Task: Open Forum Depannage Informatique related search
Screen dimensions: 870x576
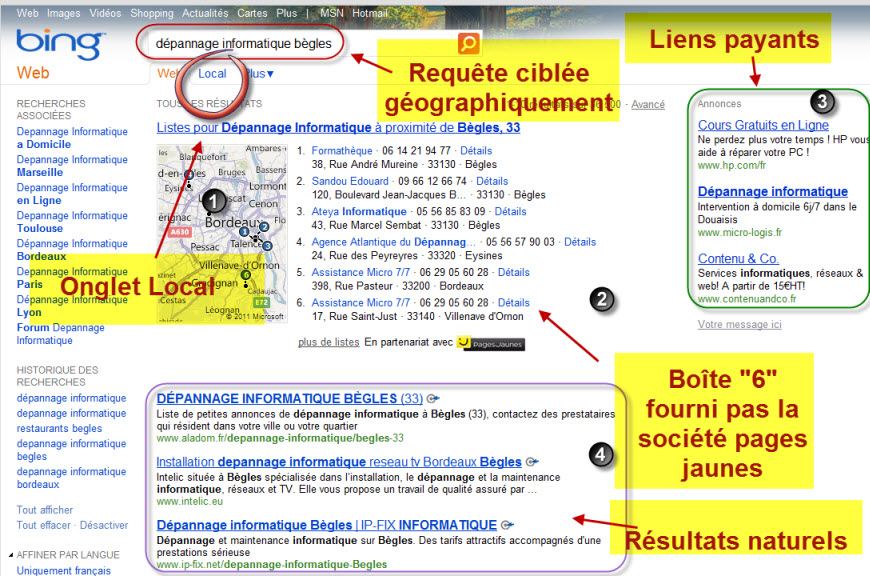Action: pyautogui.click(x=60, y=334)
